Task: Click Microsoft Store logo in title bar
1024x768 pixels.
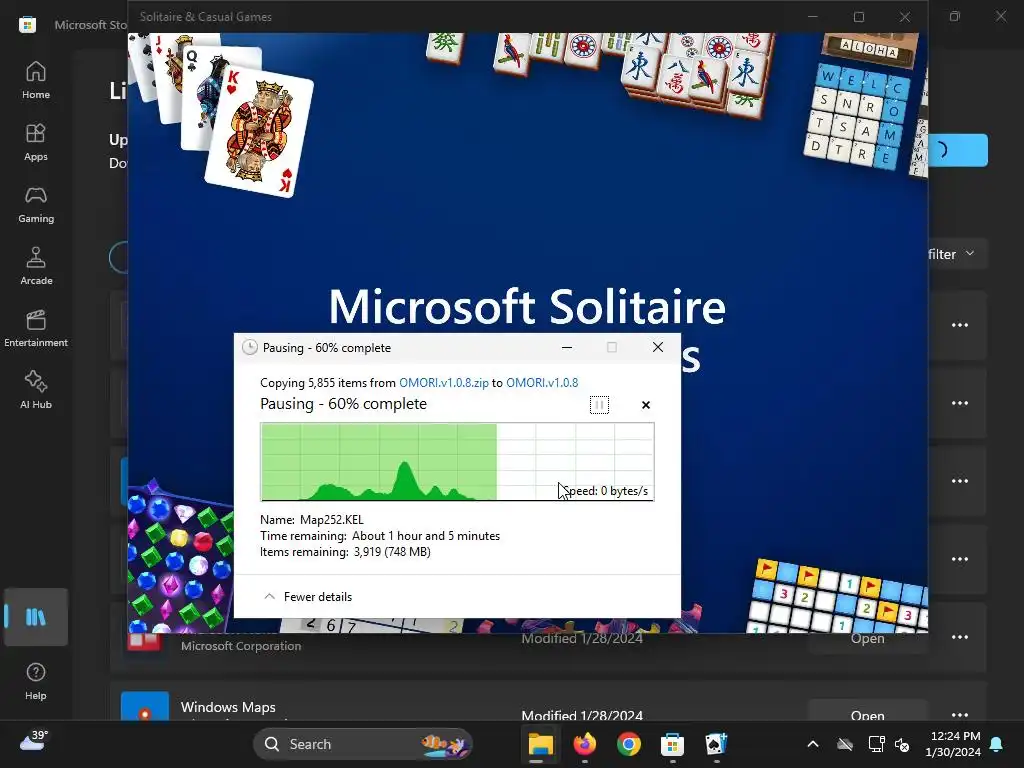Action: (27, 25)
